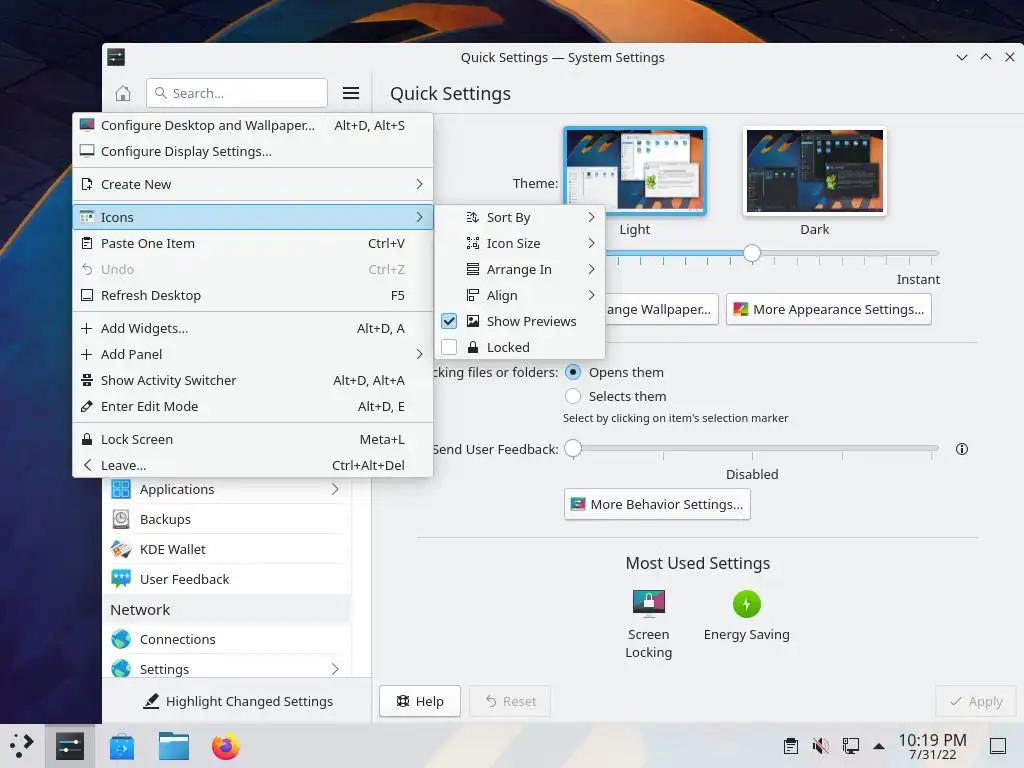Viewport: 1024px width, 768px height.
Task: Choose Configure Desktop and Wallpaper menu entry
Action: [253, 125]
